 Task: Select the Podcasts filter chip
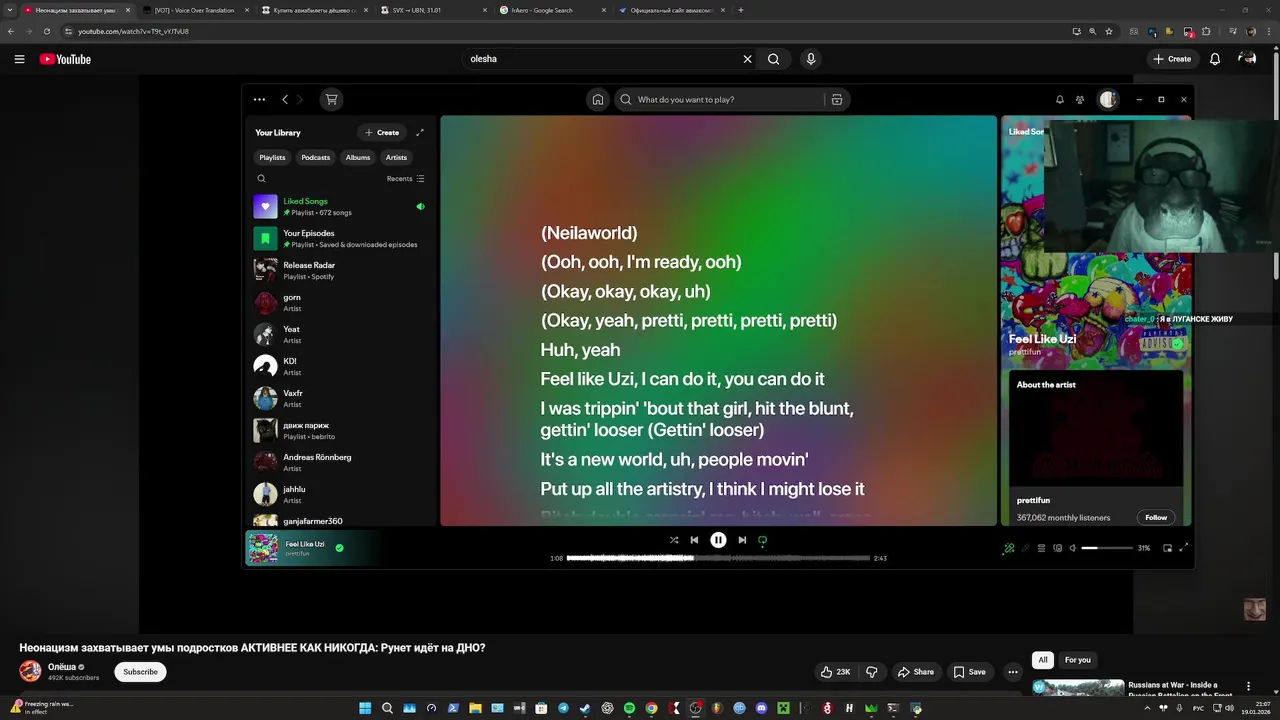point(316,157)
